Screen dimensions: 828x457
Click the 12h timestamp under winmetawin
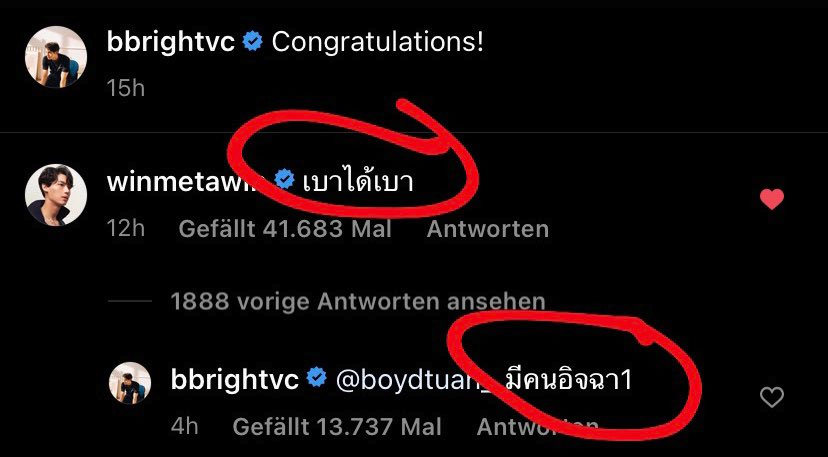click(126, 229)
